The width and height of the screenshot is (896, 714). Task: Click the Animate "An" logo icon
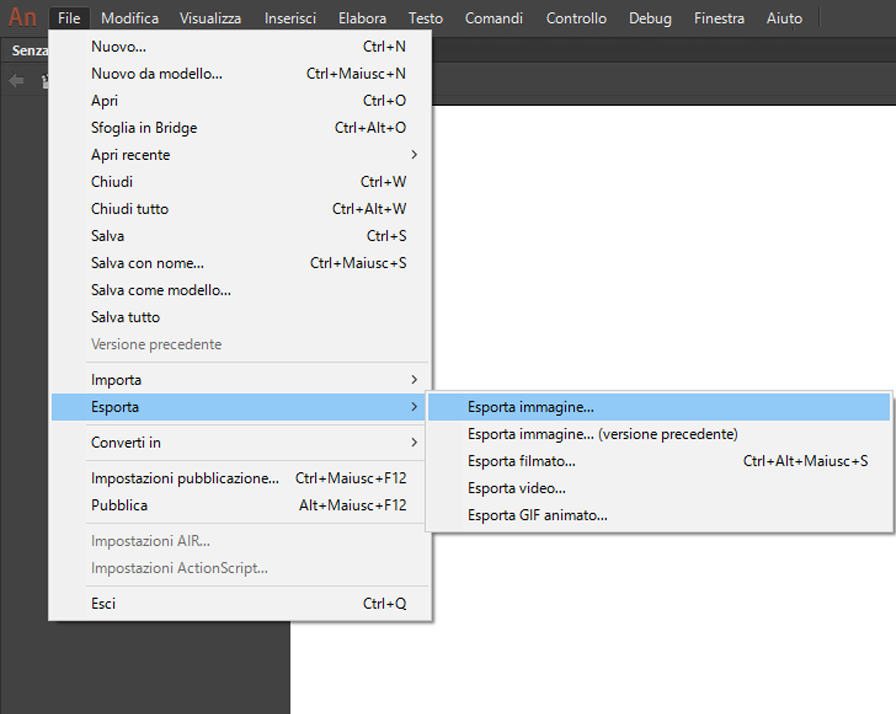22,16
